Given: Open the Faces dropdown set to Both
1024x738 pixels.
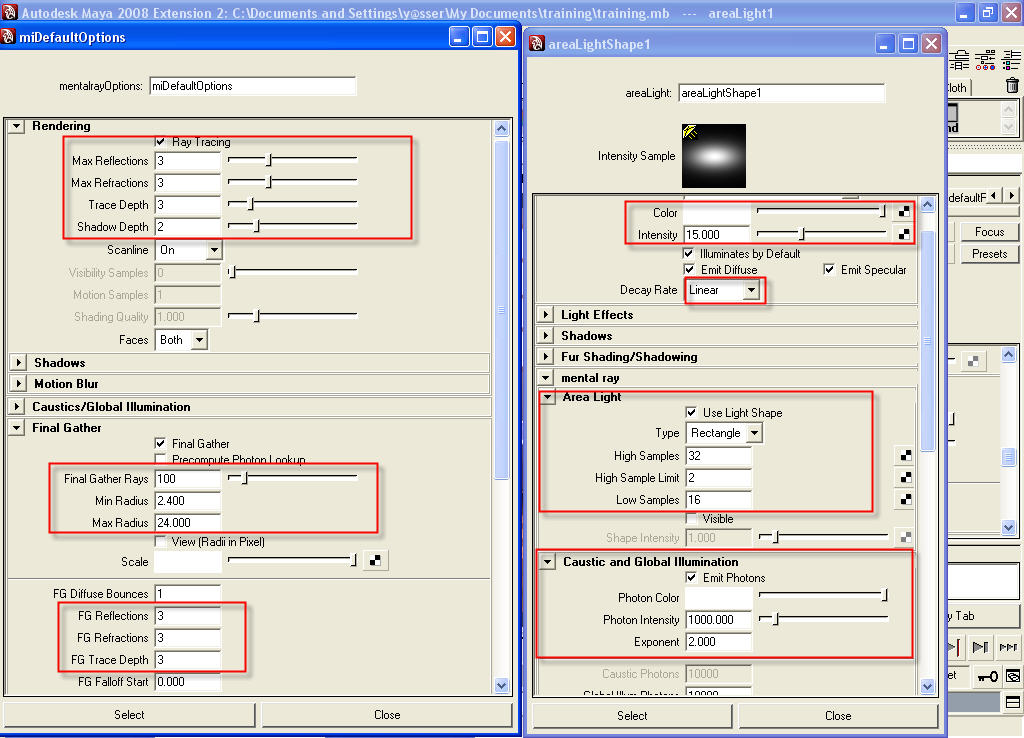Looking at the screenshot, I should pyautogui.click(x=181, y=340).
